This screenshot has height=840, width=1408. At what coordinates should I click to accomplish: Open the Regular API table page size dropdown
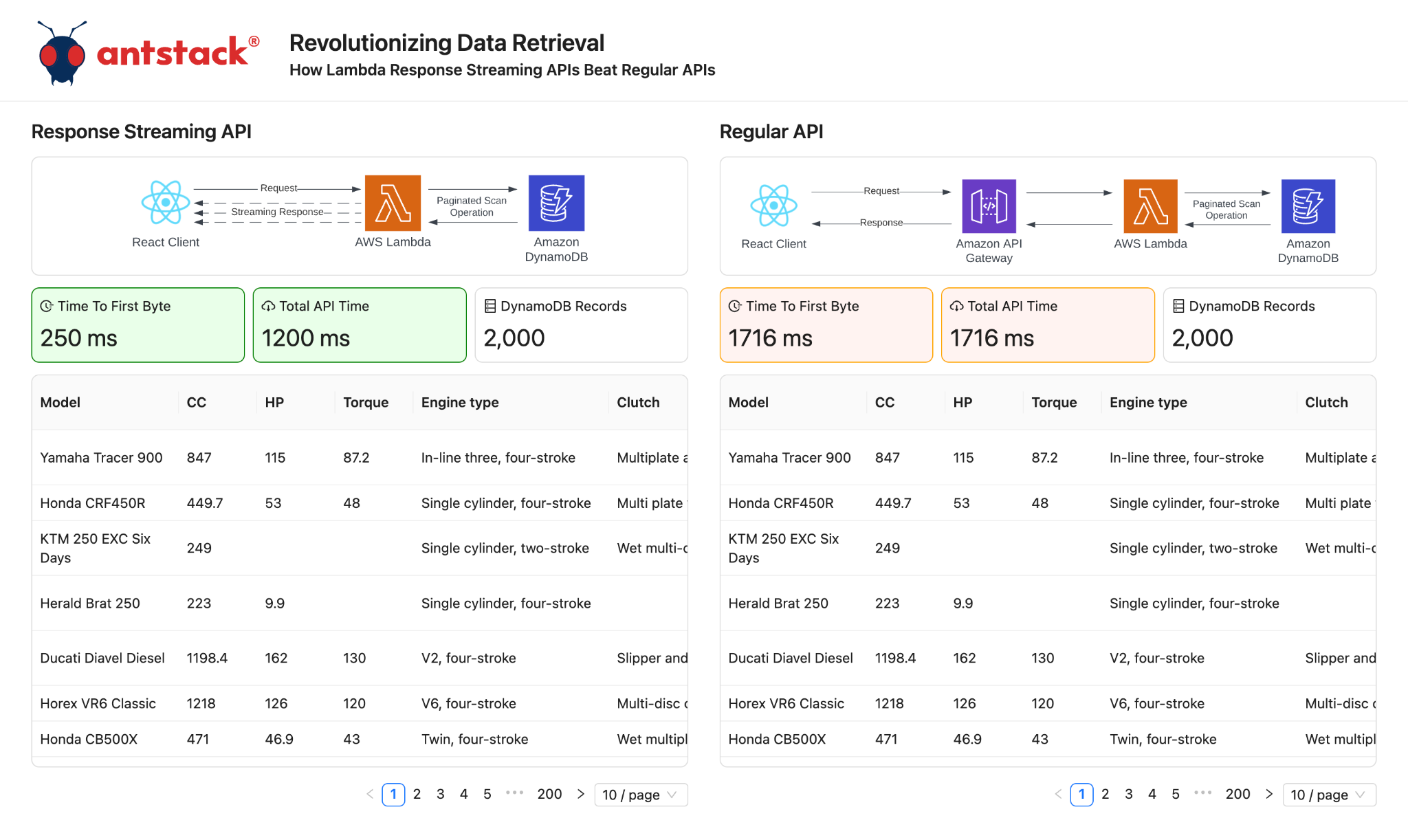[1329, 795]
